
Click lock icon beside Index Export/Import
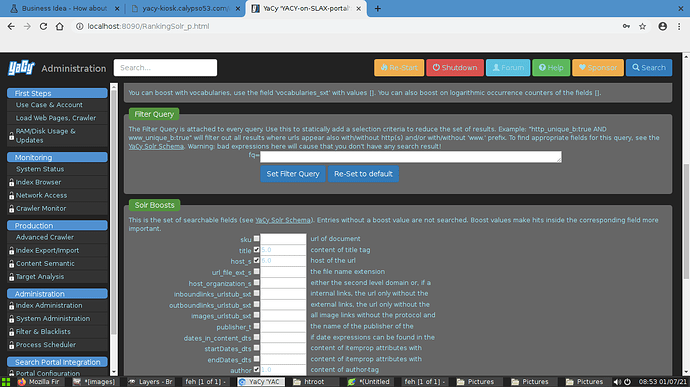(11, 251)
